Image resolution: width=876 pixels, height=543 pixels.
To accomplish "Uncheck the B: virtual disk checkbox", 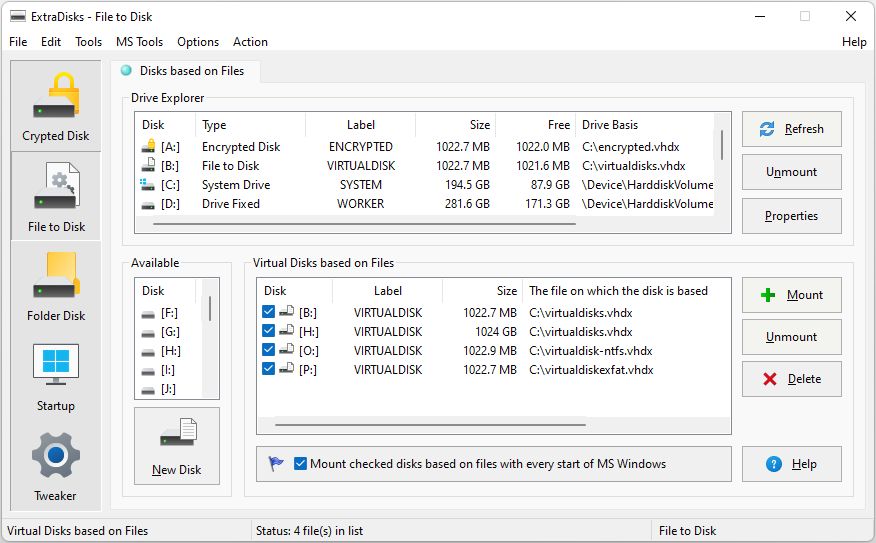I will (268, 312).
